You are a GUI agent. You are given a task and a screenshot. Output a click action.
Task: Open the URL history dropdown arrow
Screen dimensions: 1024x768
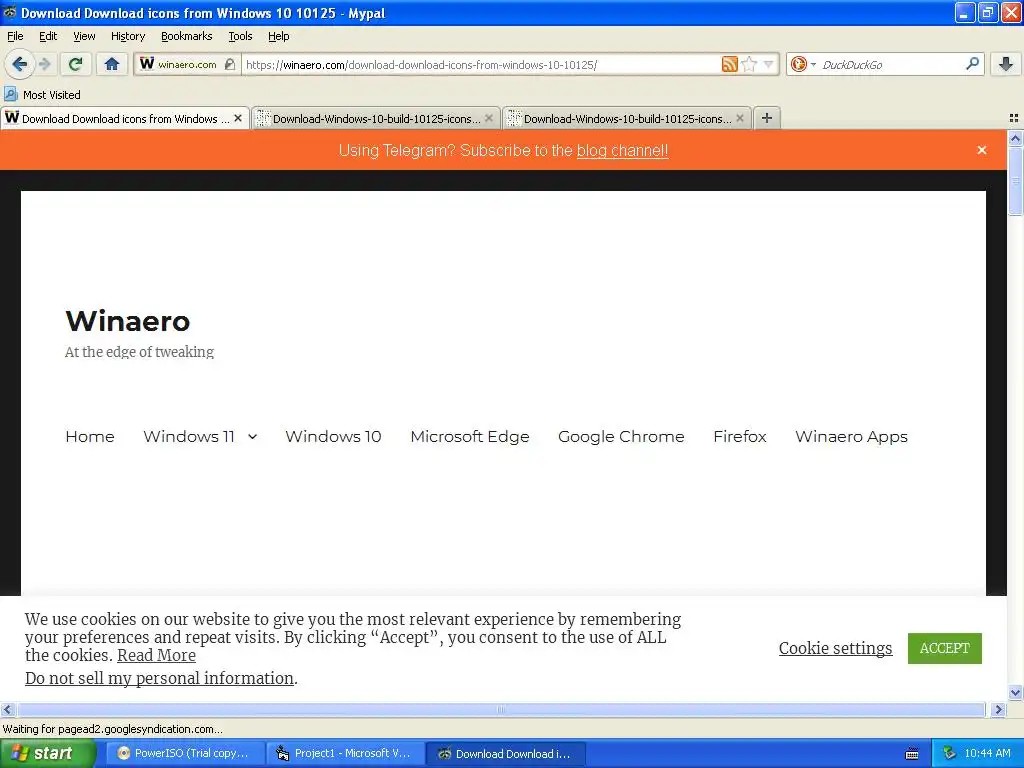click(x=769, y=64)
